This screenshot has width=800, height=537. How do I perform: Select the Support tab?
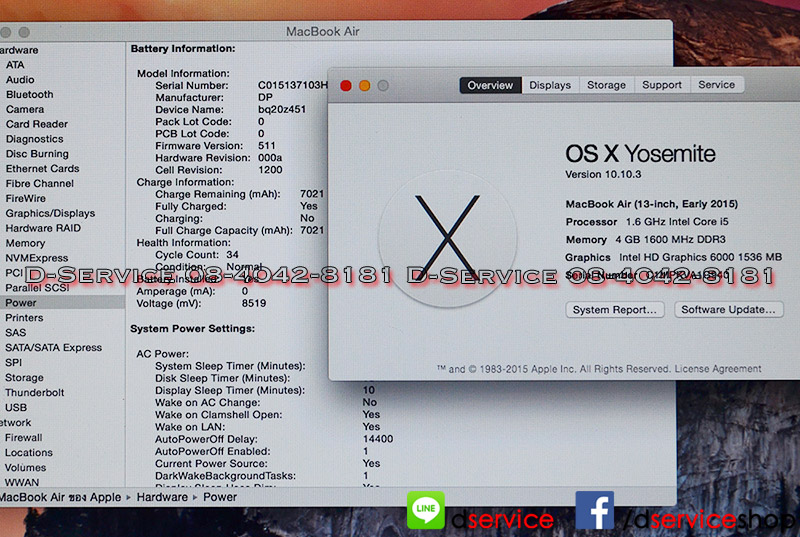point(661,85)
